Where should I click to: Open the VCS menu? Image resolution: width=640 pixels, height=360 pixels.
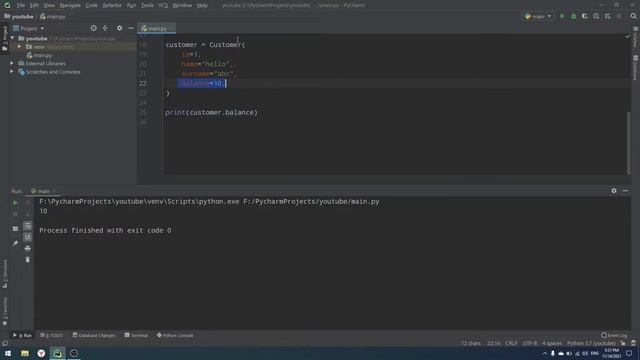[163, 5]
